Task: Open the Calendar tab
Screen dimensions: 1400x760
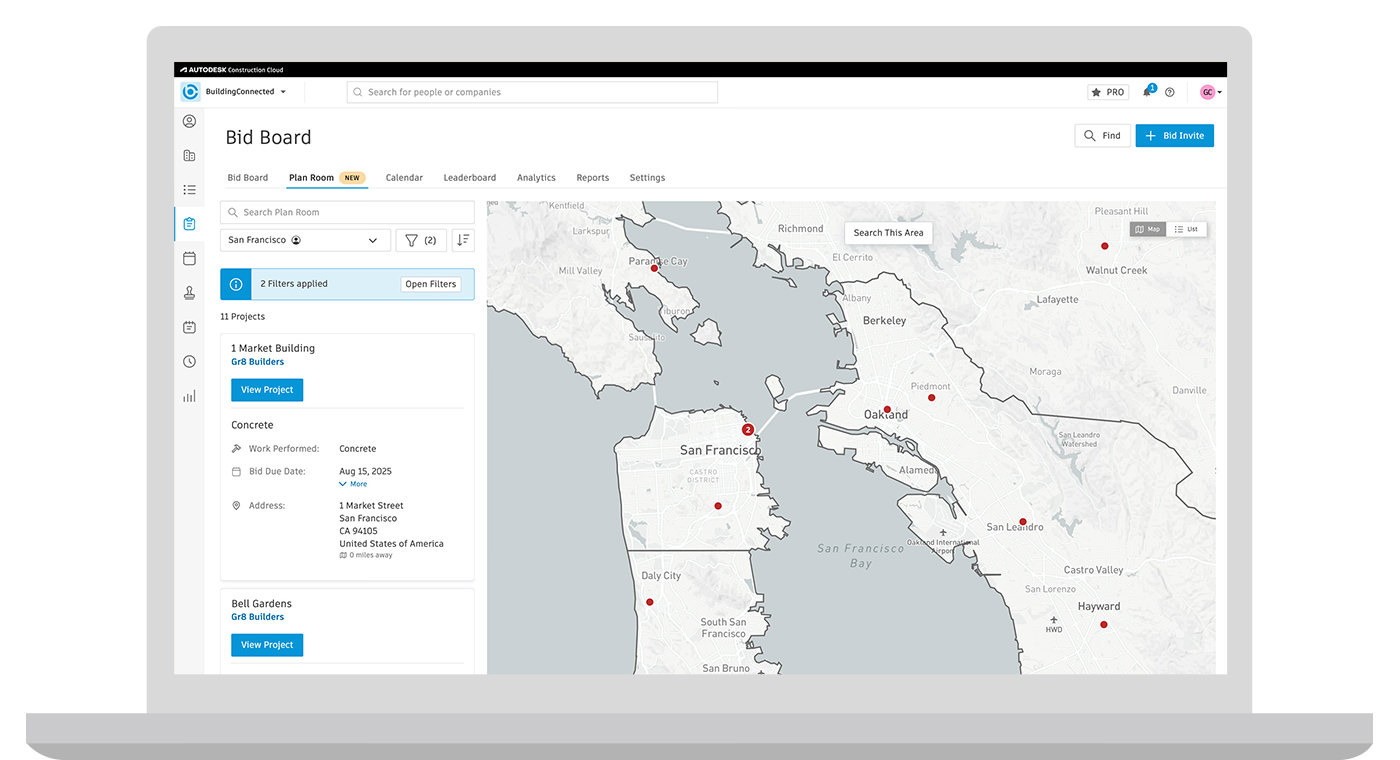Action: tap(404, 178)
